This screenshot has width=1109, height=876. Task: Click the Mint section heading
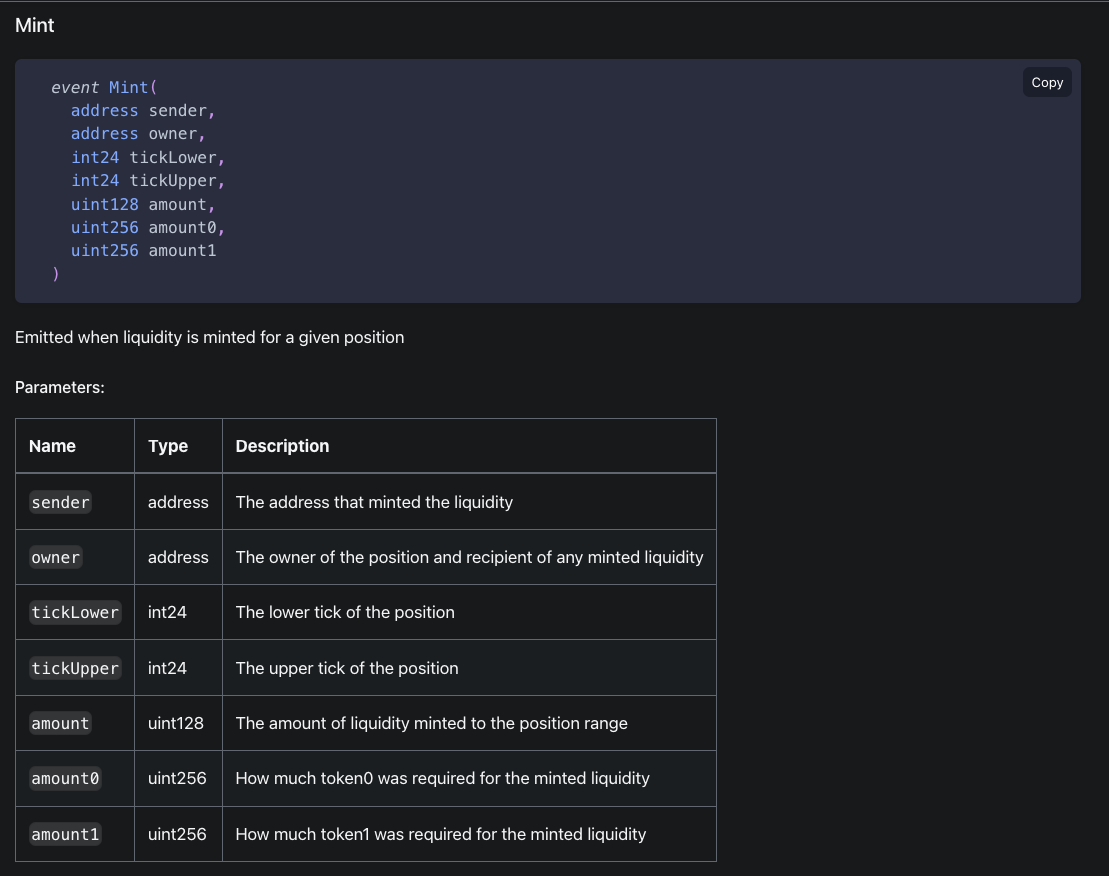click(35, 25)
